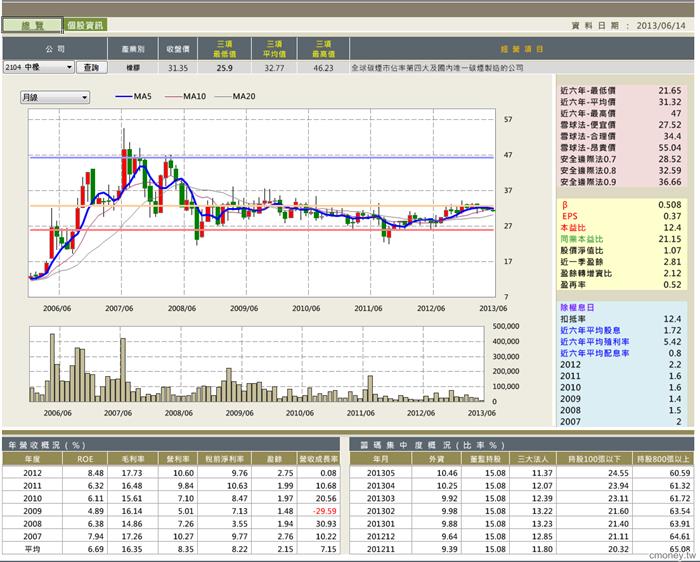The height and width of the screenshot is (562, 700).
Task: Click the MA10 legend entry
Action: pos(185,96)
